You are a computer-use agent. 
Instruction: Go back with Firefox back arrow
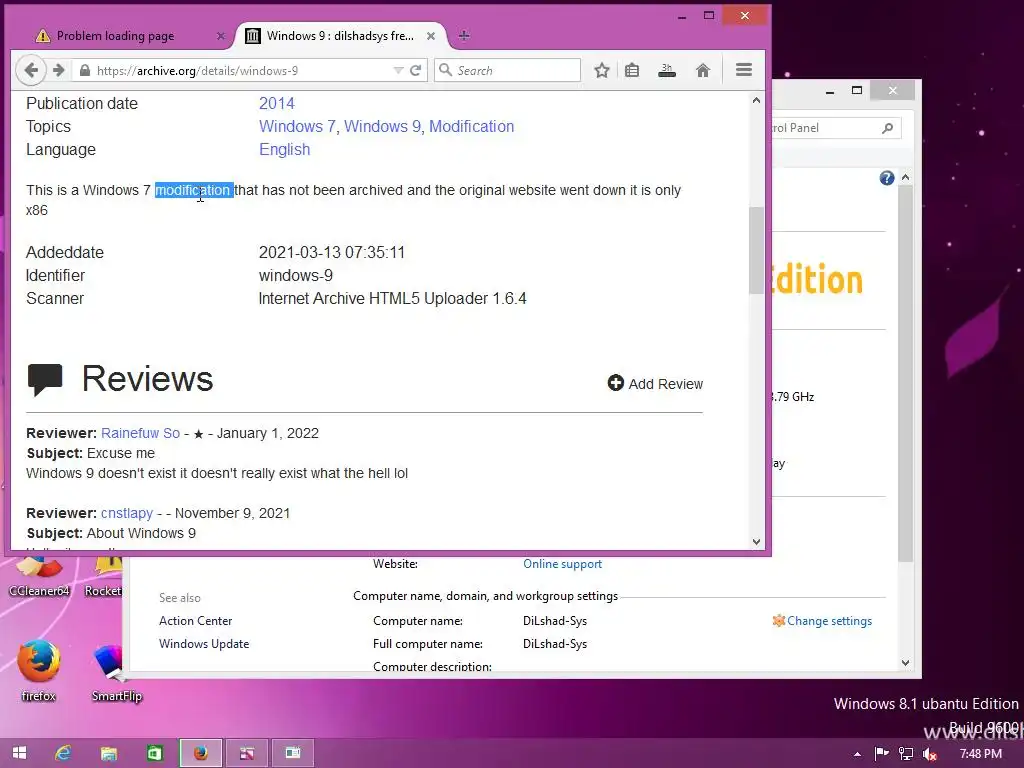click(31, 70)
